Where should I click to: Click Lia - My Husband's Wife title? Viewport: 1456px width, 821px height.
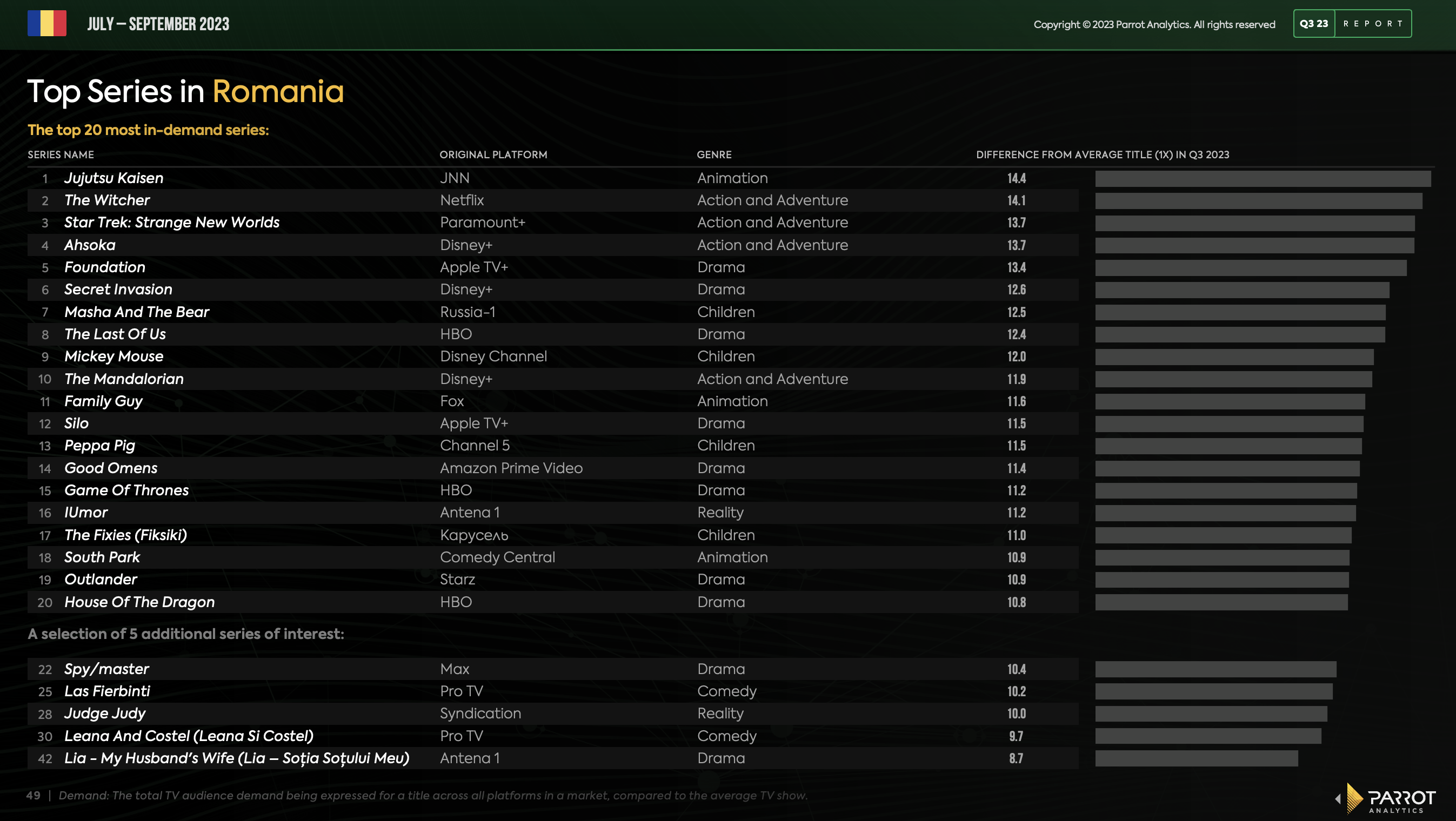coord(237,758)
